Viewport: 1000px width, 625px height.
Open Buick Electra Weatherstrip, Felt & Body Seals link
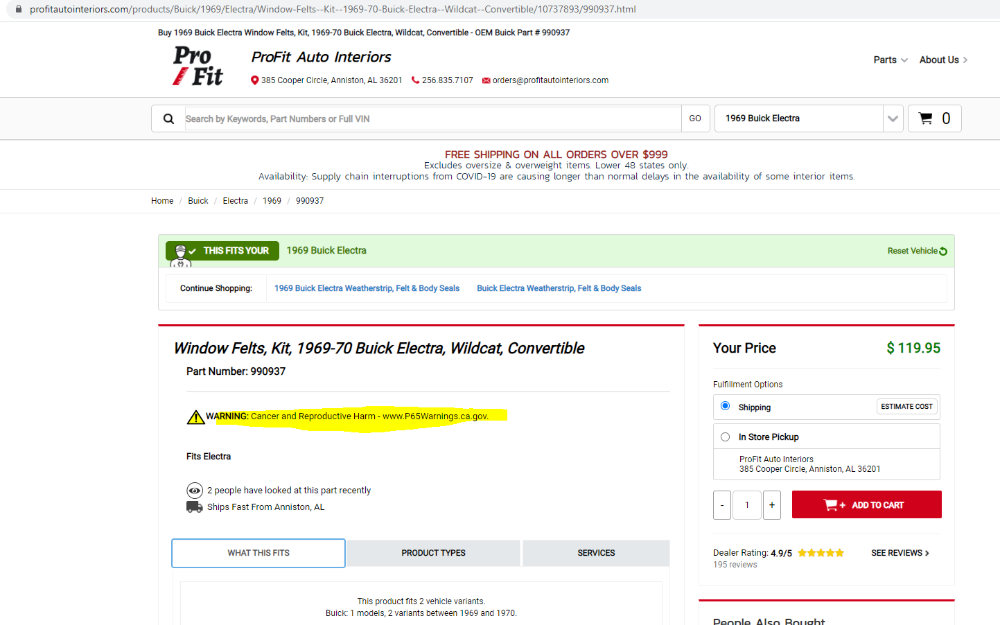tap(559, 288)
